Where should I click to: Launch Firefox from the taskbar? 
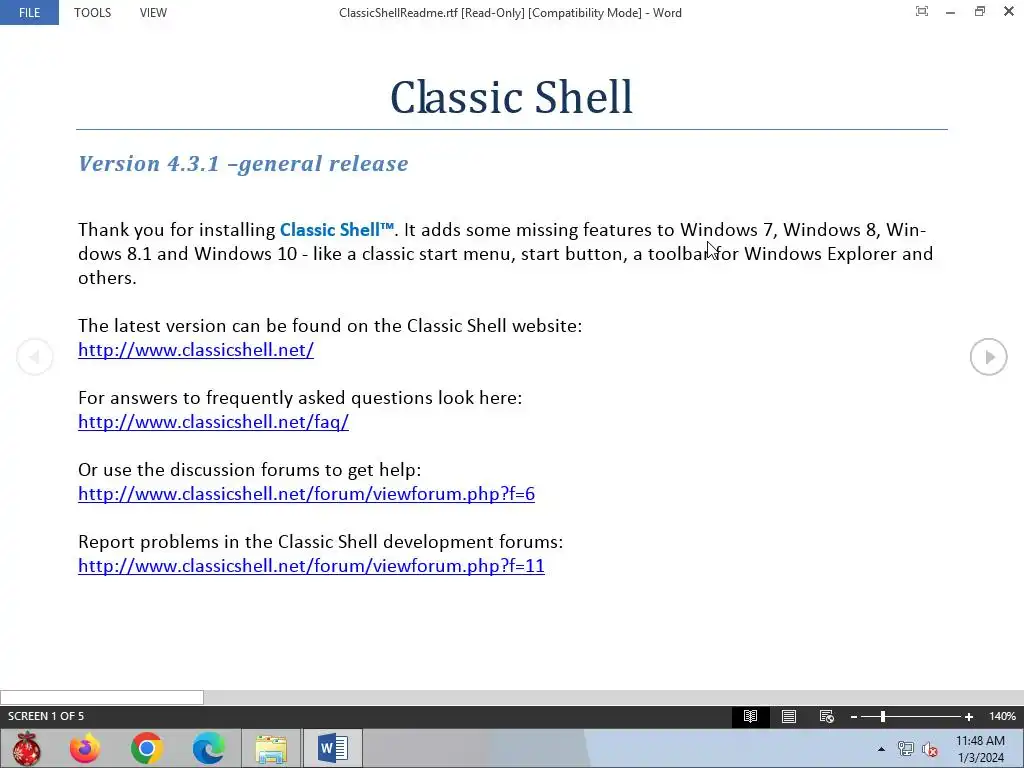[85, 748]
